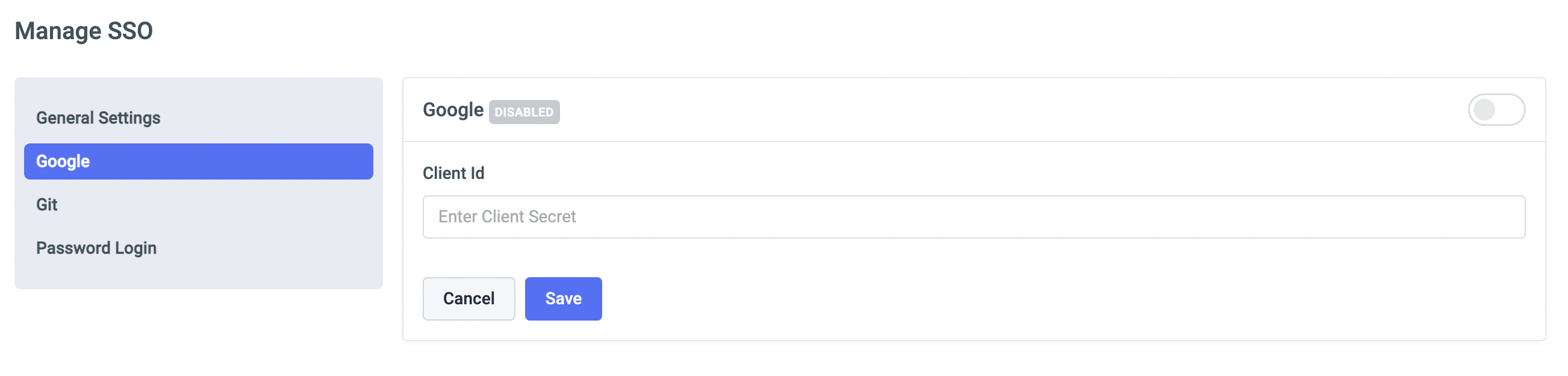
Task: Open the General Settings section
Action: coord(98,117)
